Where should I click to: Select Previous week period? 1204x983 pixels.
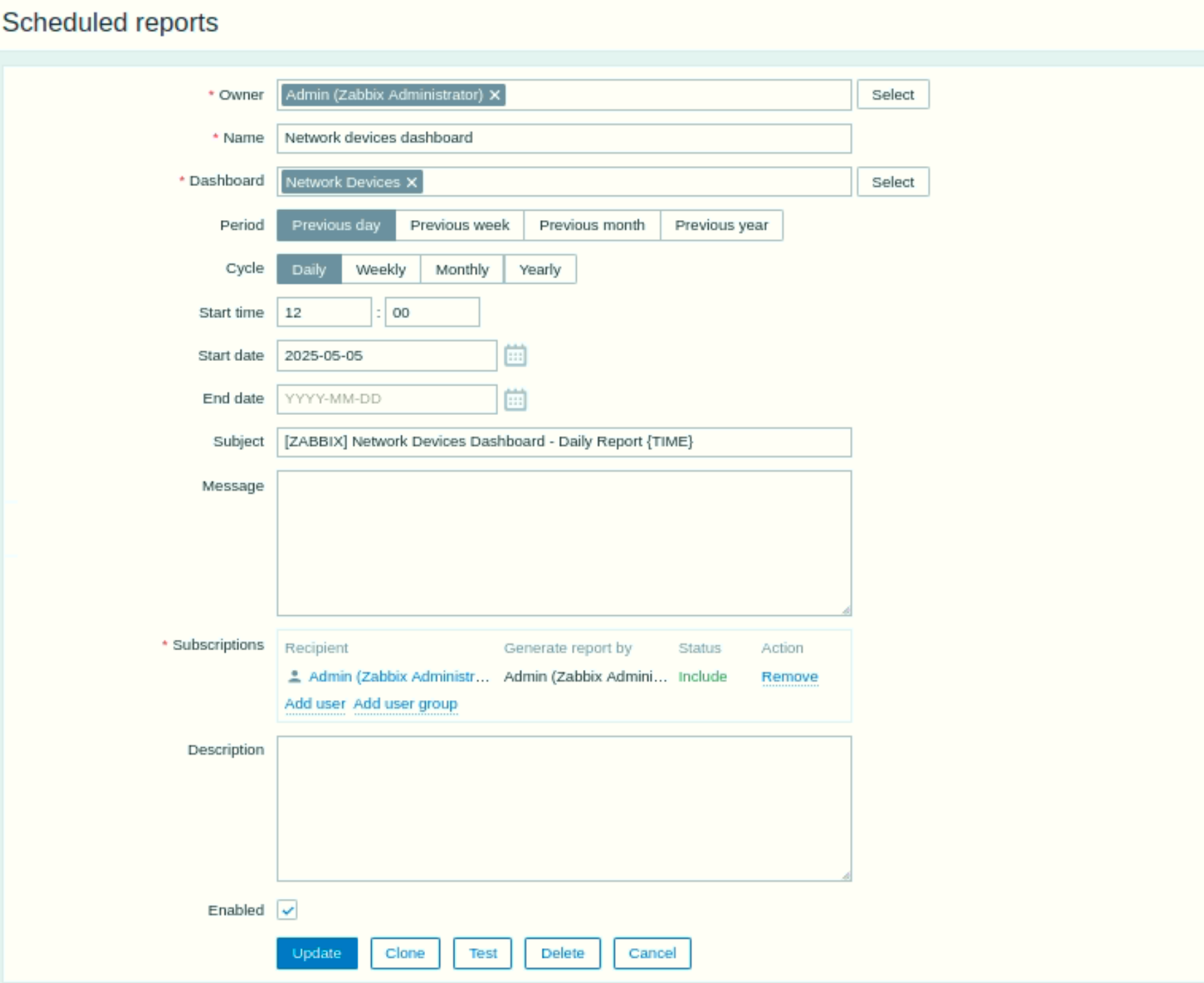pos(459,226)
